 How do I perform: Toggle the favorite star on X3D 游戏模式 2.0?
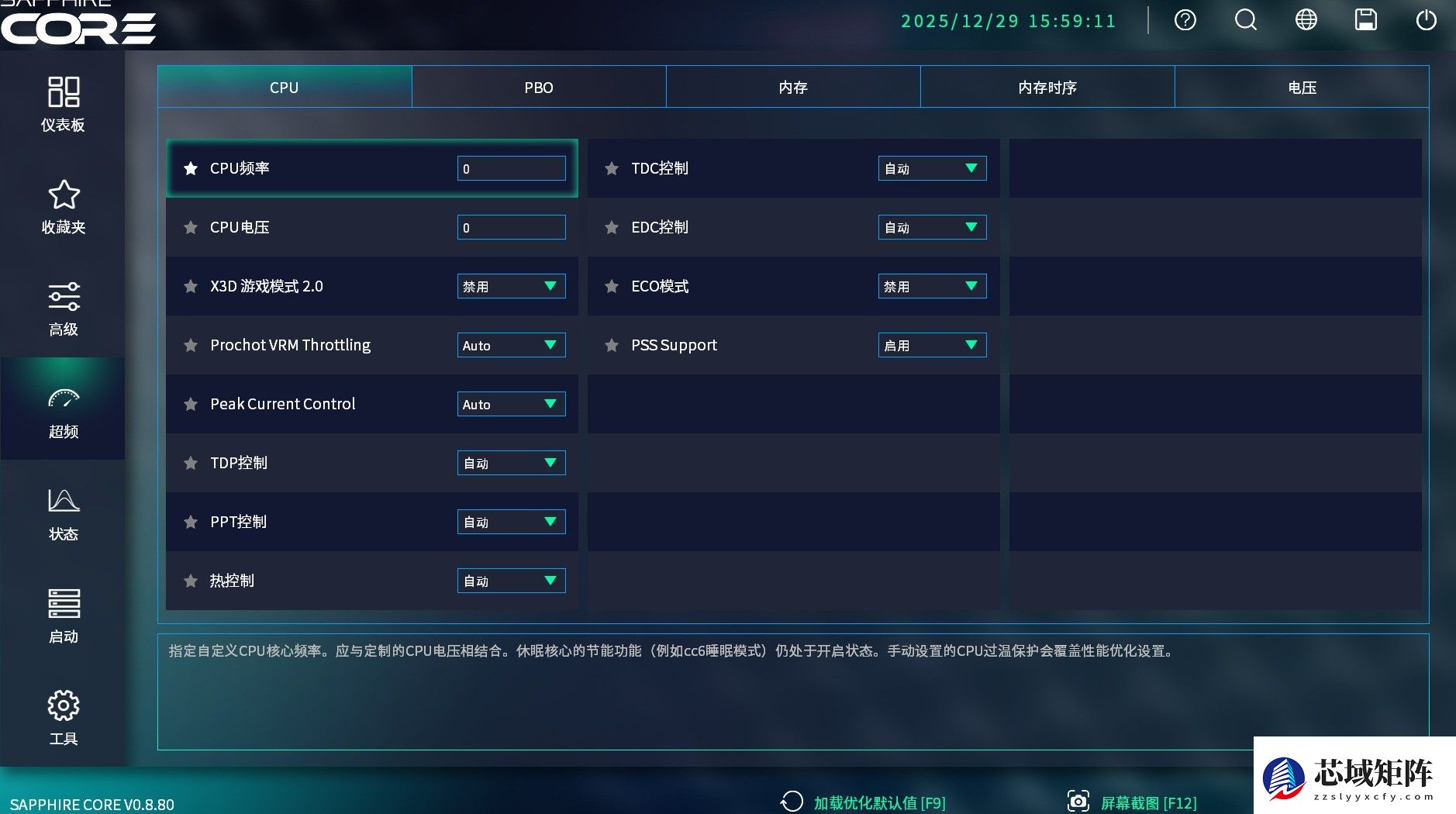pos(191,286)
